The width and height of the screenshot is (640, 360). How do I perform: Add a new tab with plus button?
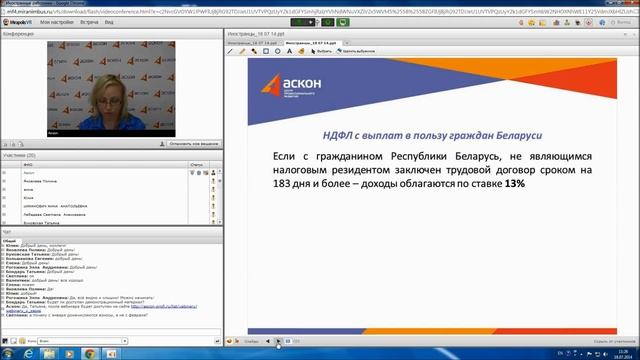[x=347, y=43]
